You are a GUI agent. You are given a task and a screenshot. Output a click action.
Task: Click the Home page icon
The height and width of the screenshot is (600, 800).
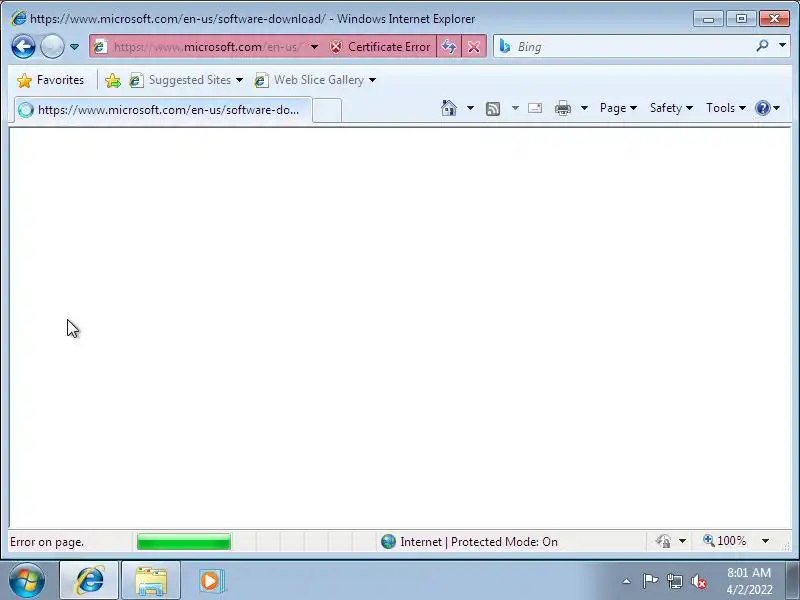coord(449,108)
